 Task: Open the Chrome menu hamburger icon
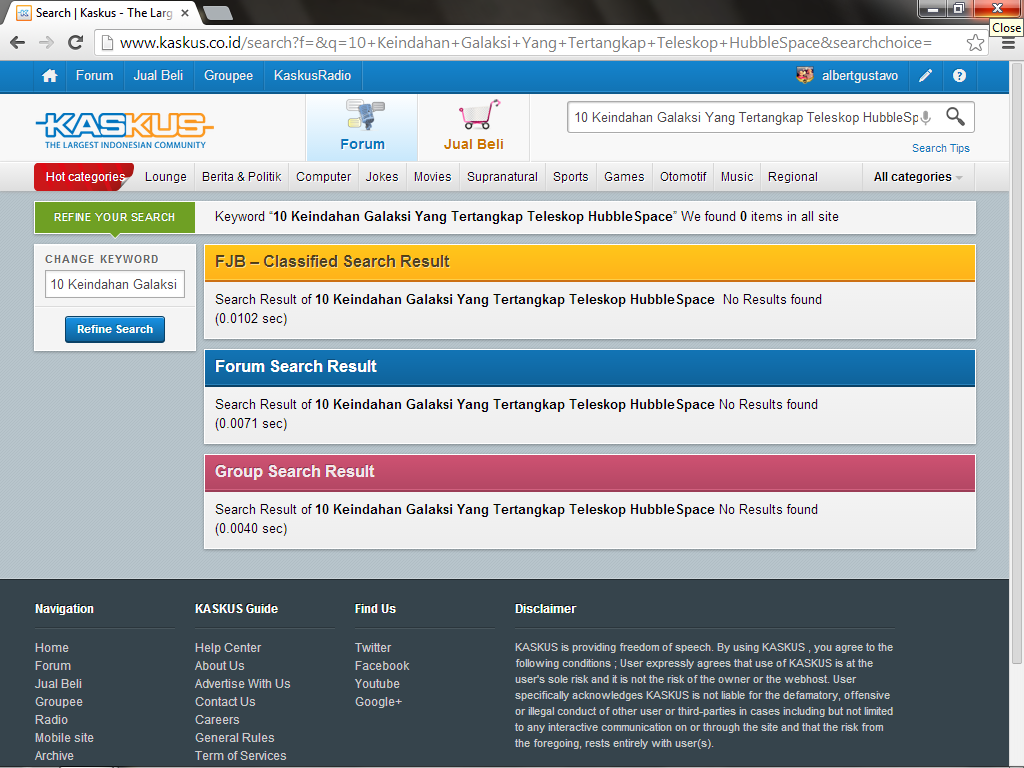[x=1008, y=44]
